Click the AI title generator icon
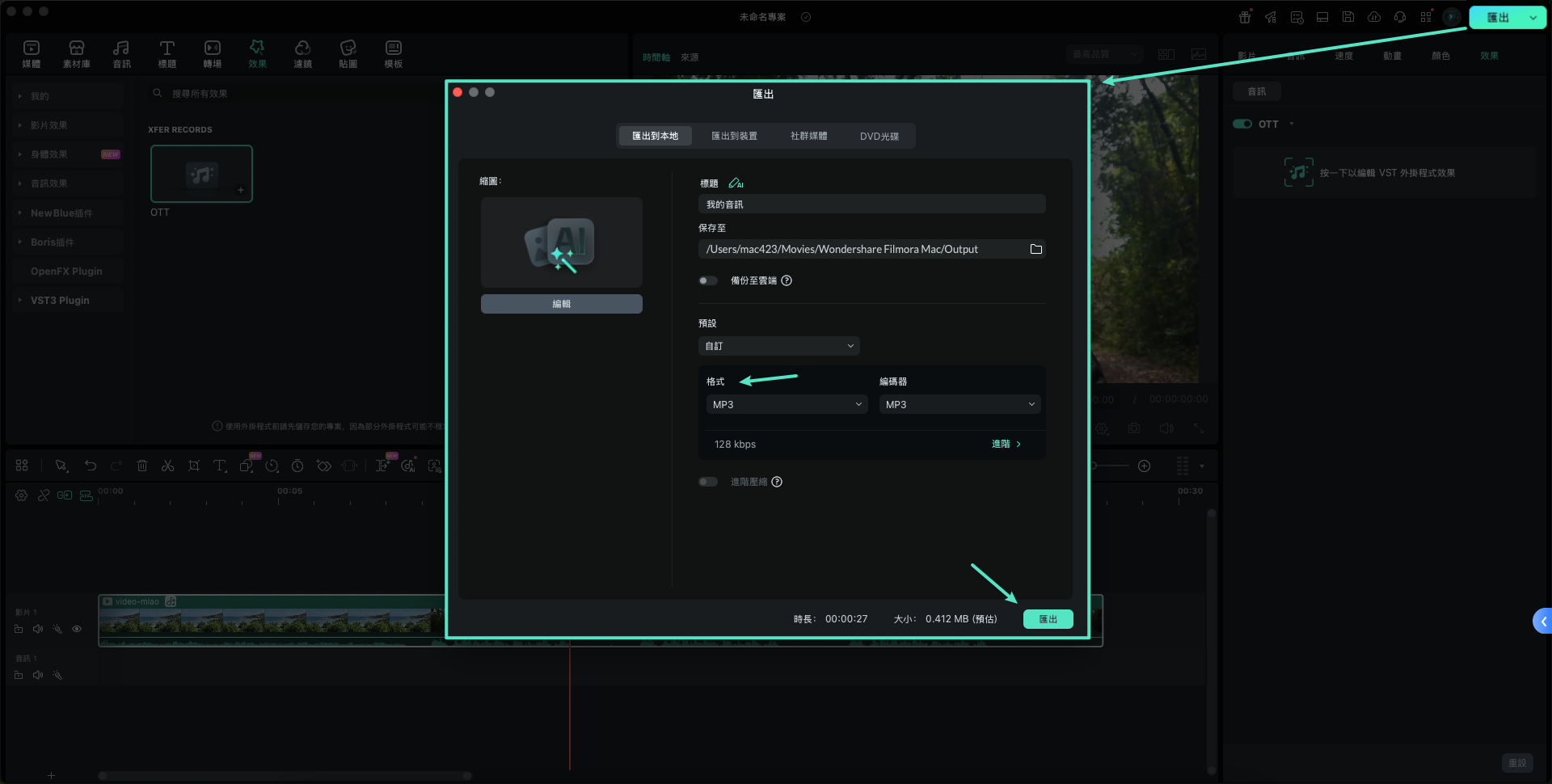1552x784 pixels. click(x=736, y=183)
